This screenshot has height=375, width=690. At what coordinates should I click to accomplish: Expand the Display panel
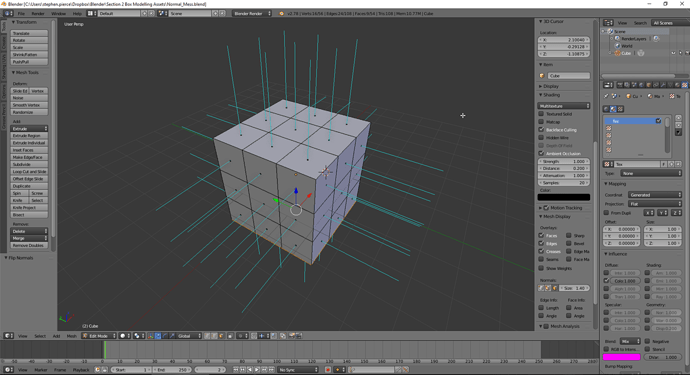(x=550, y=86)
